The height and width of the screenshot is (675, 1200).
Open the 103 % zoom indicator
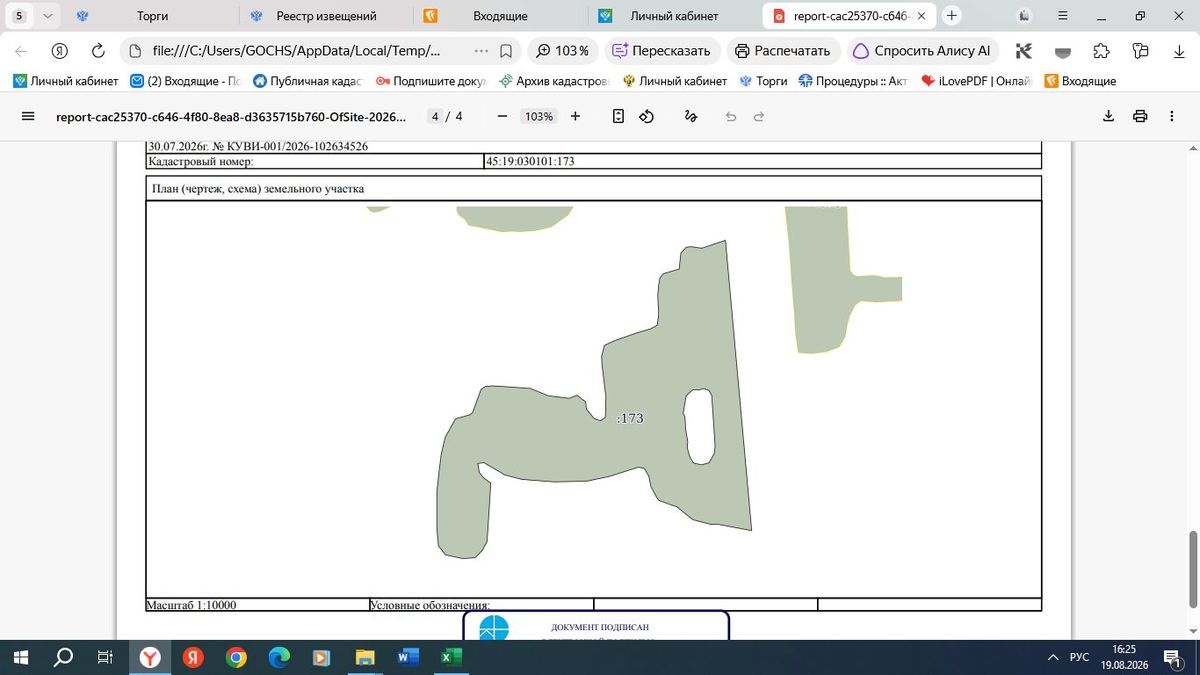(x=562, y=51)
